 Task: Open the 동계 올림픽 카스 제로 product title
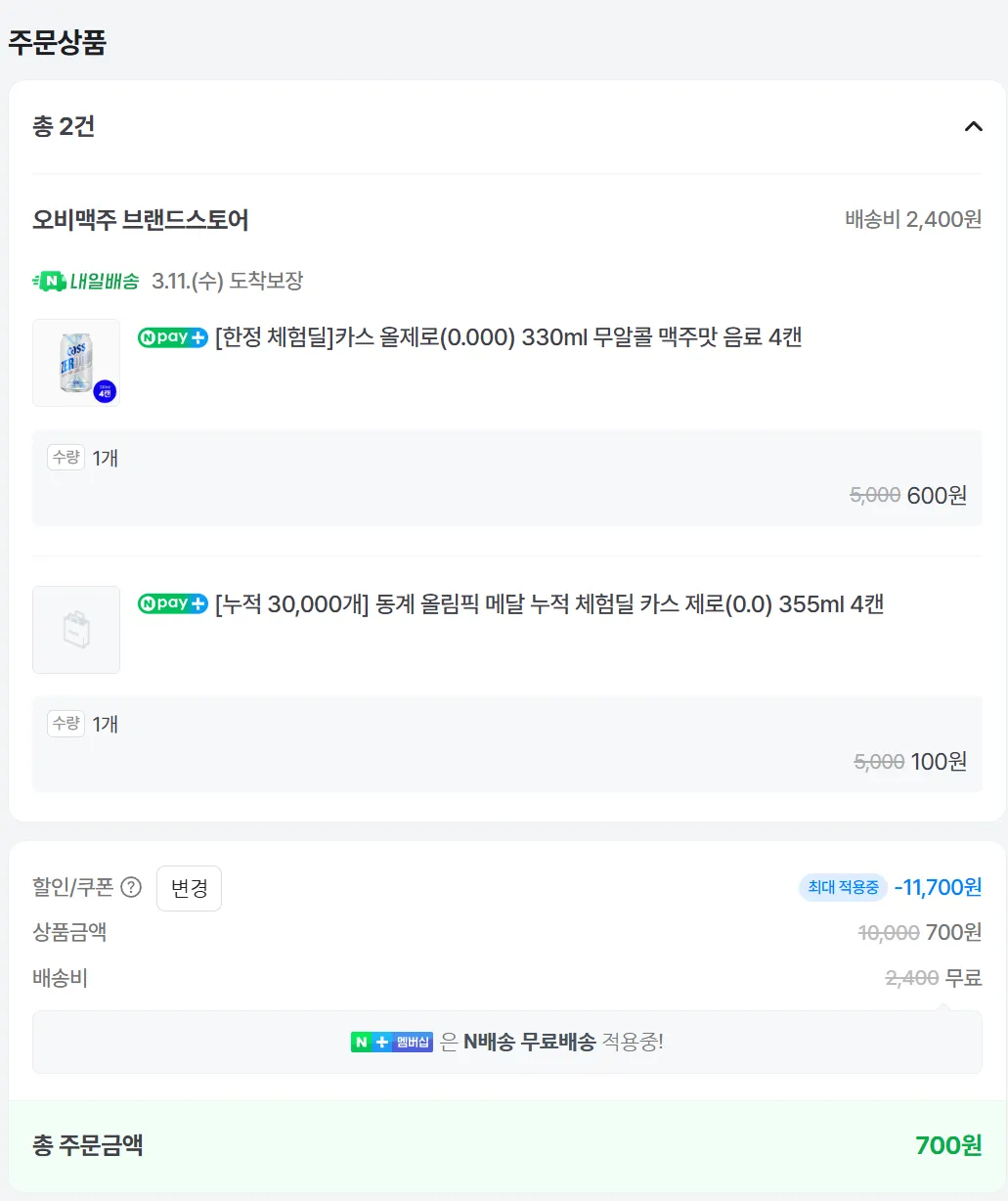point(549,604)
